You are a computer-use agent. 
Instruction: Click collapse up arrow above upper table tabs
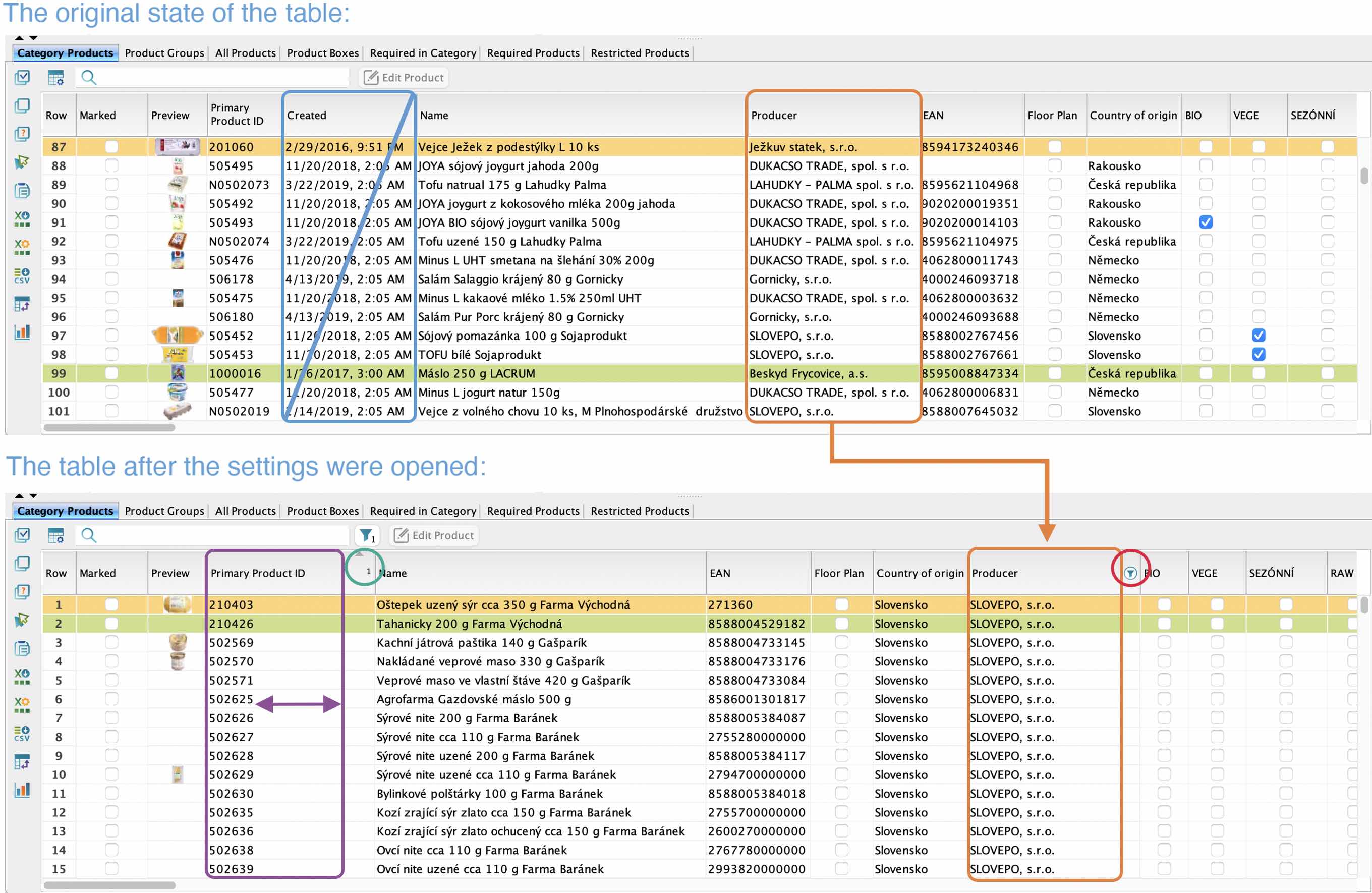click(19, 38)
